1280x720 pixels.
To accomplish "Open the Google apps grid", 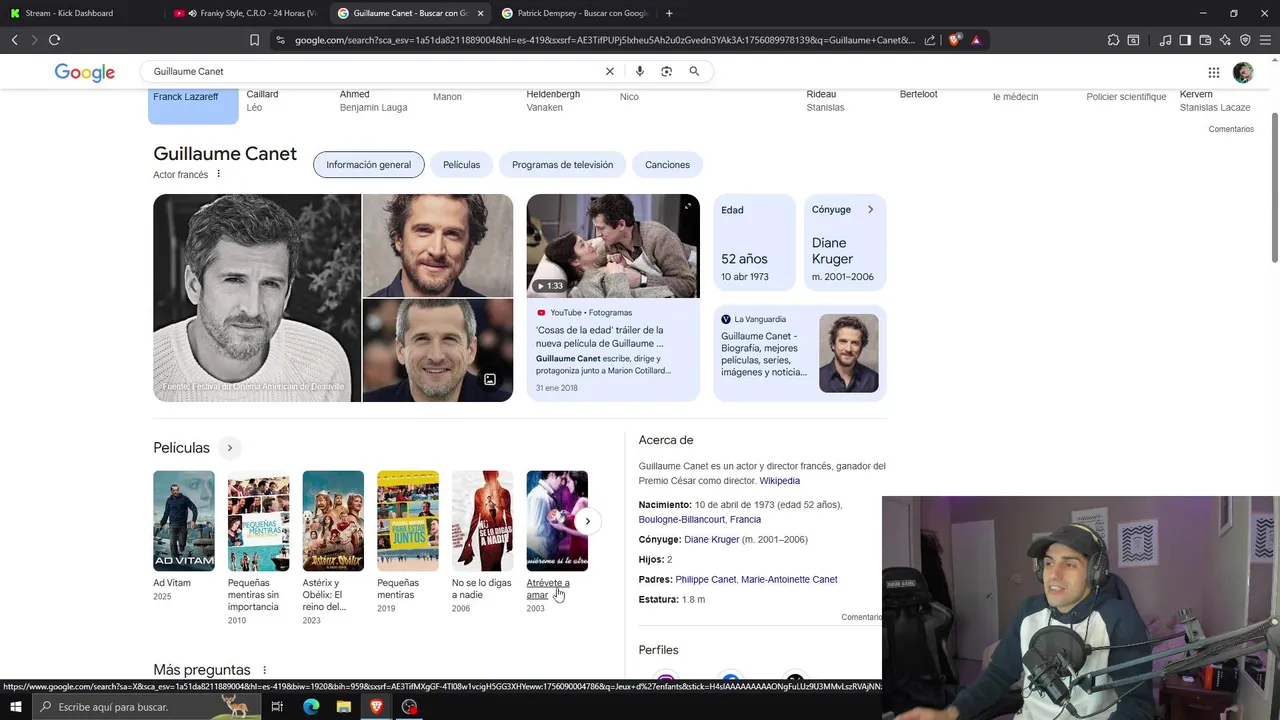I will (1214, 72).
